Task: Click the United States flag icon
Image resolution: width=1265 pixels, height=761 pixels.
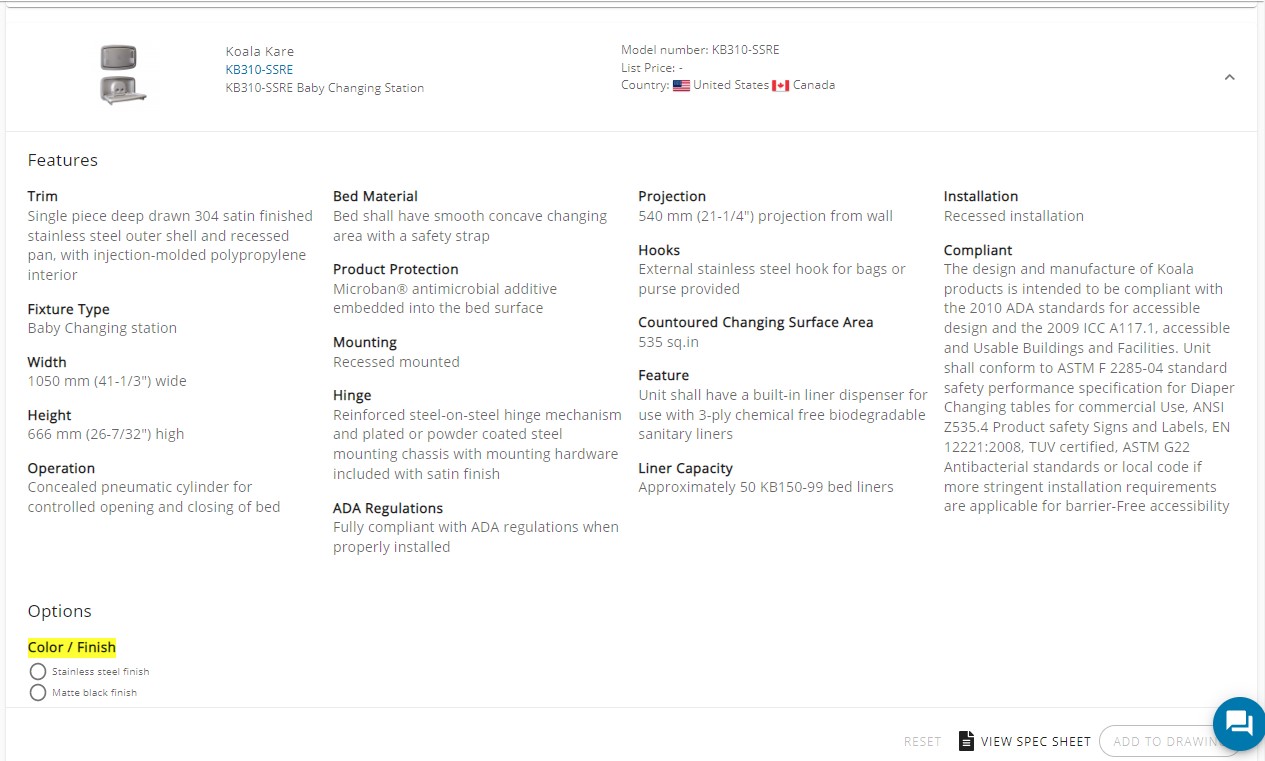Action: tap(681, 86)
